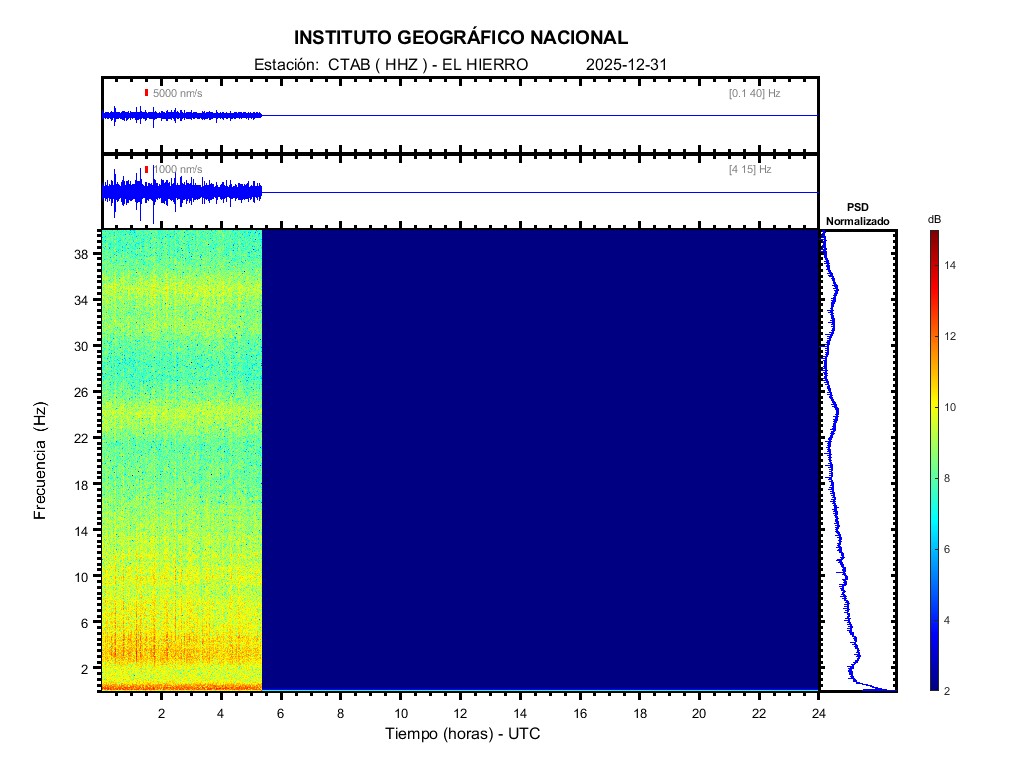Image resolution: width=1024 pixels, height=768 pixels.
Task: Click the [0.1 40] Hz filter label
Action: click(x=754, y=93)
